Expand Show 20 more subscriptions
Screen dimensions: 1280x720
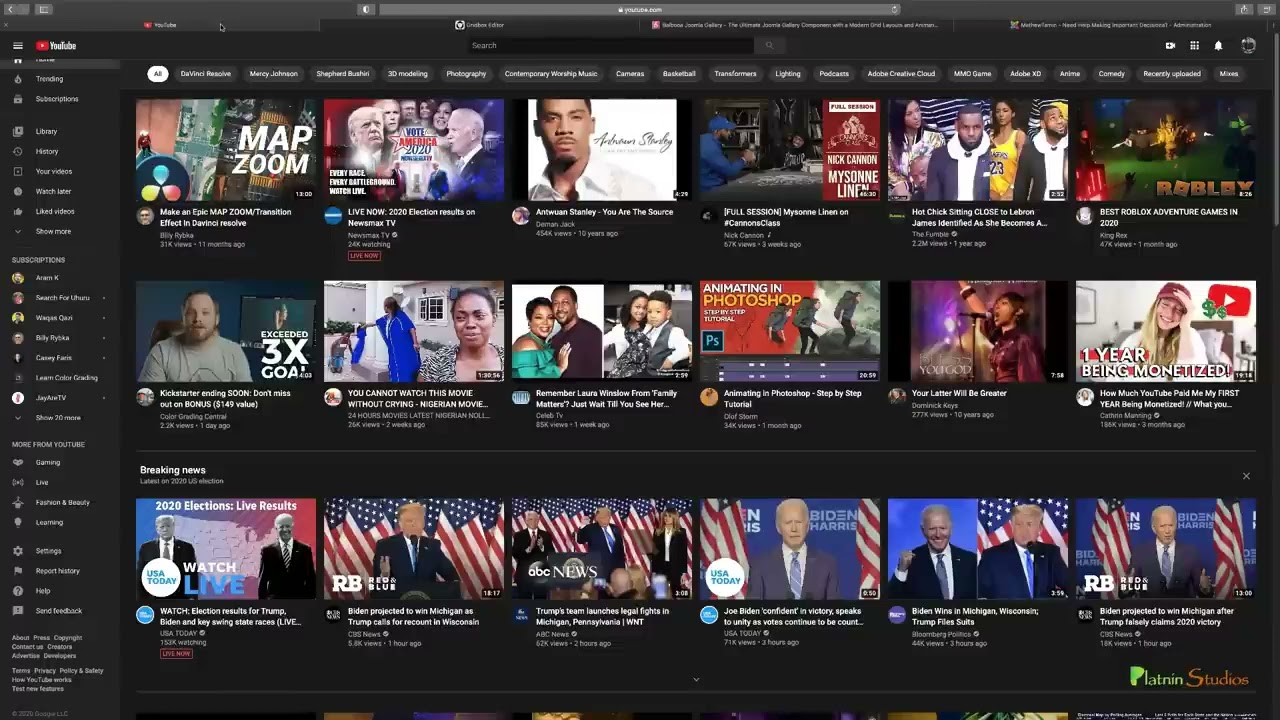(x=60, y=418)
